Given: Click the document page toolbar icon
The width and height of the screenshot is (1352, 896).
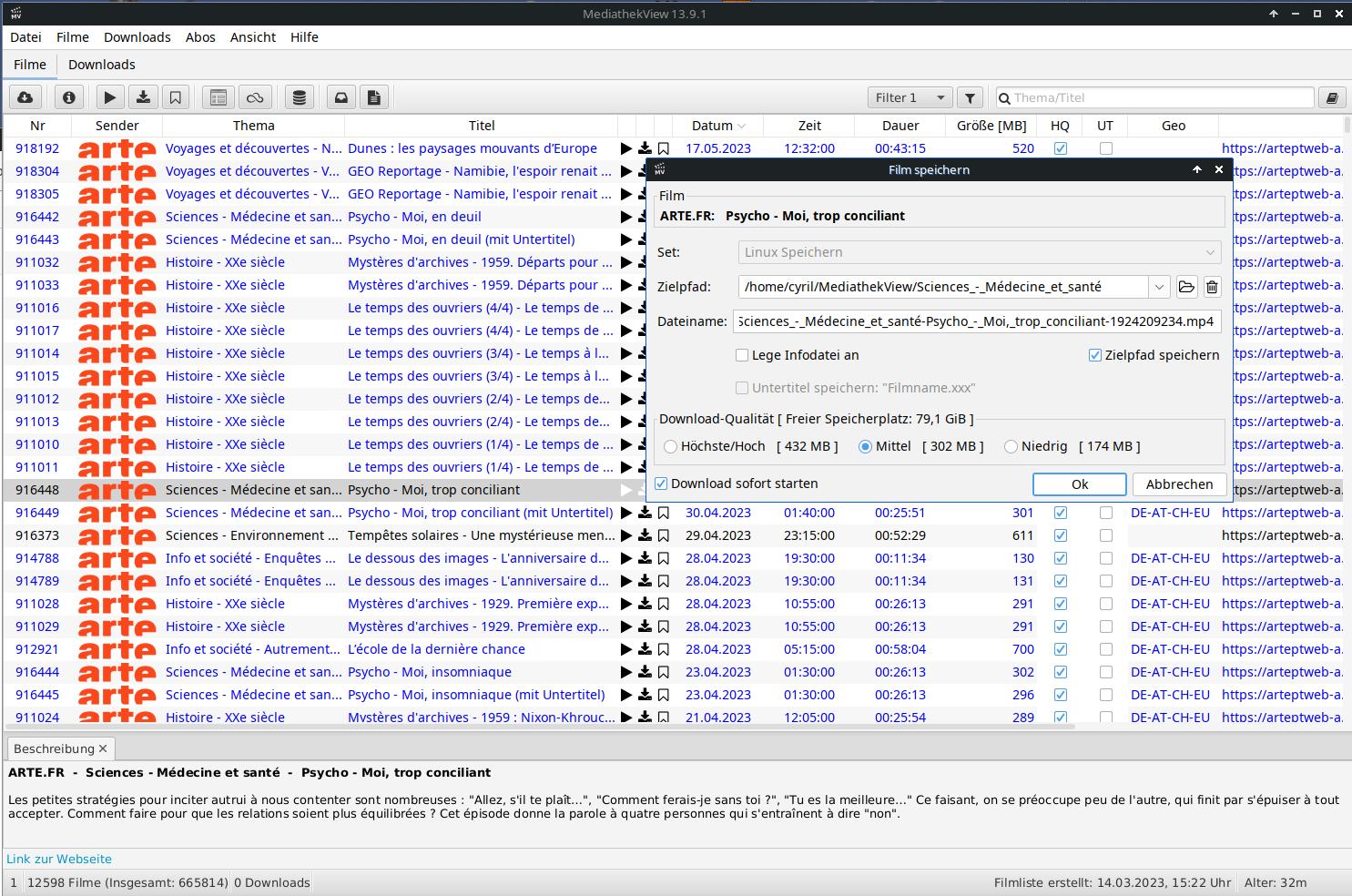Looking at the screenshot, I should [374, 97].
